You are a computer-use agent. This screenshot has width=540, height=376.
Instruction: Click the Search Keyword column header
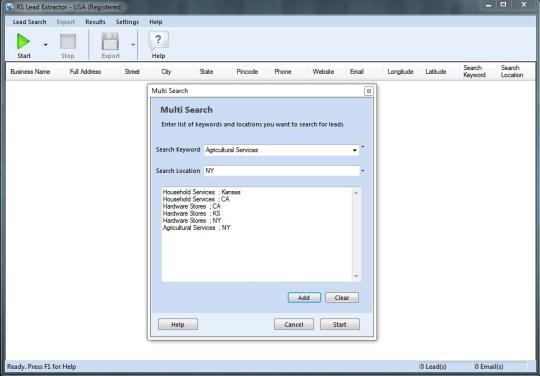click(x=475, y=71)
